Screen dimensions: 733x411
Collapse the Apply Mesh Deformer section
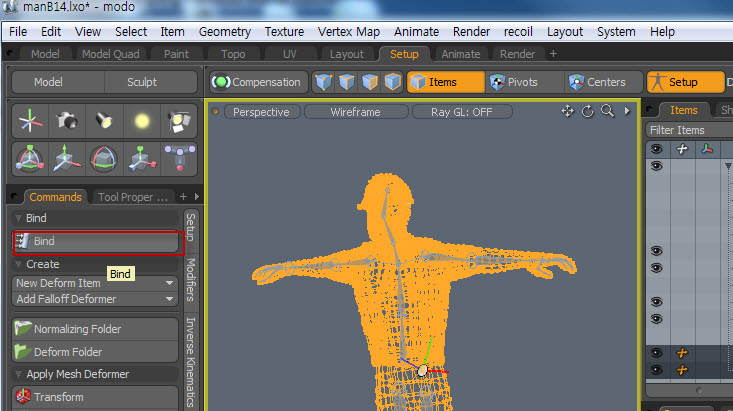coord(19,374)
